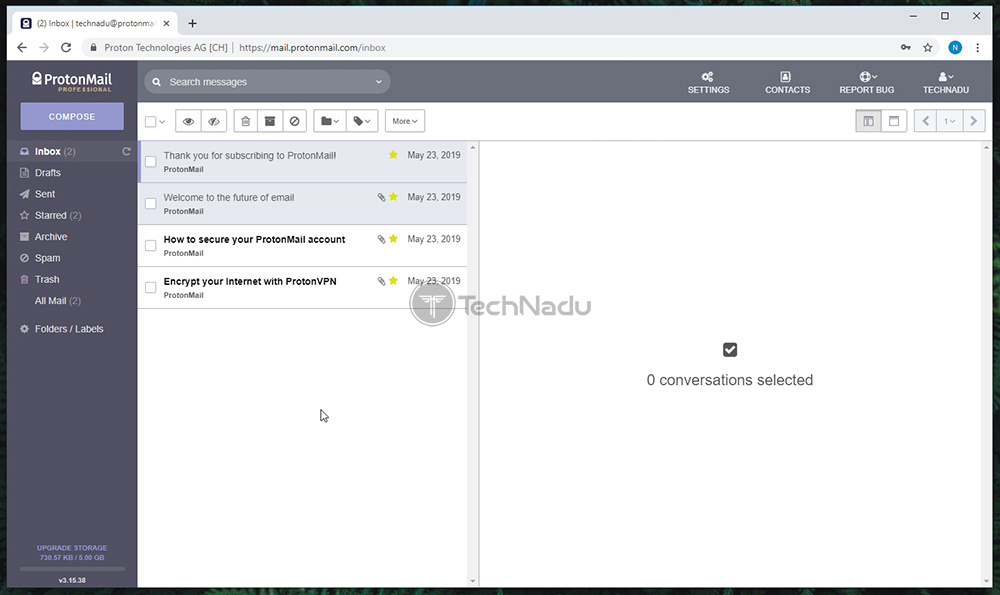Viewport: 1000px width, 595px height.
Task: Open email Thank you for subscribing to ProtonMail
Action: [x=302, y=162]
